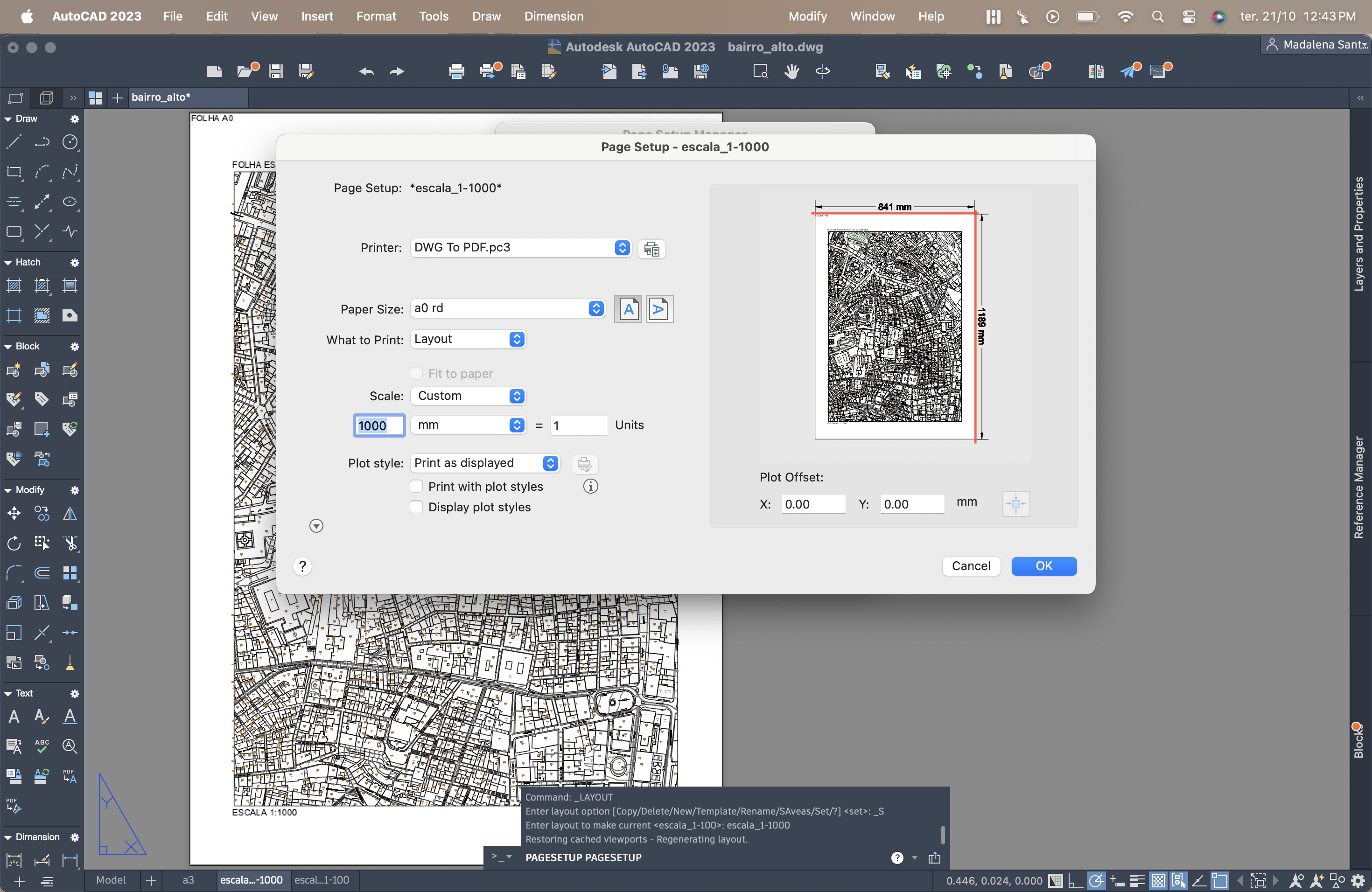Select the Line tool in Draw panel
Viewport: 1372px width, 892px height.
[14, 142]
